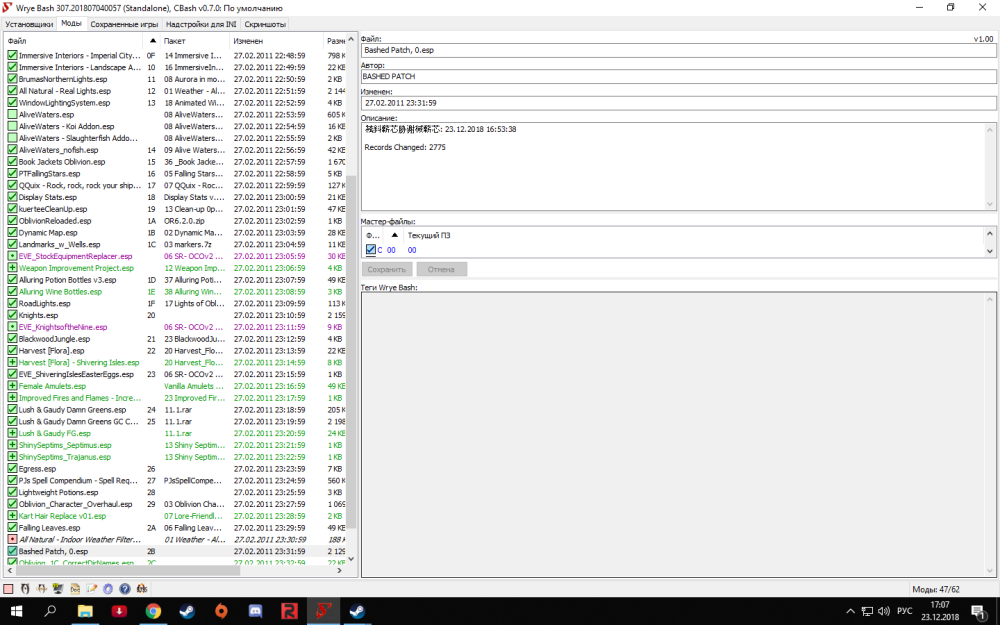Click the mod list scroll right arrow
Screen dimensions: 1000x625
[339, 571]
